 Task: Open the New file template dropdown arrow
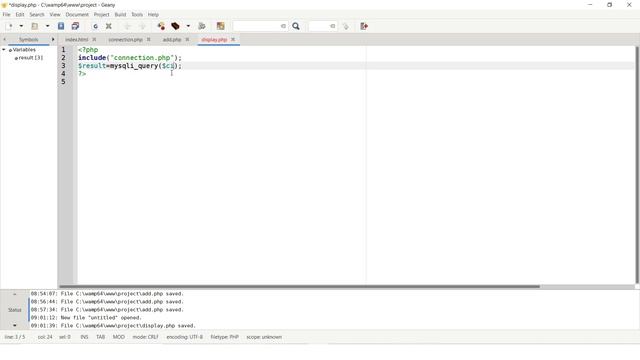tap(21, 26)
